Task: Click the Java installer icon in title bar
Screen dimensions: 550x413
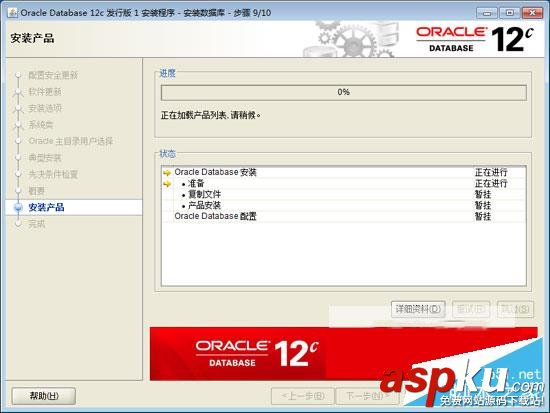Action: click(x=13, y=13)
